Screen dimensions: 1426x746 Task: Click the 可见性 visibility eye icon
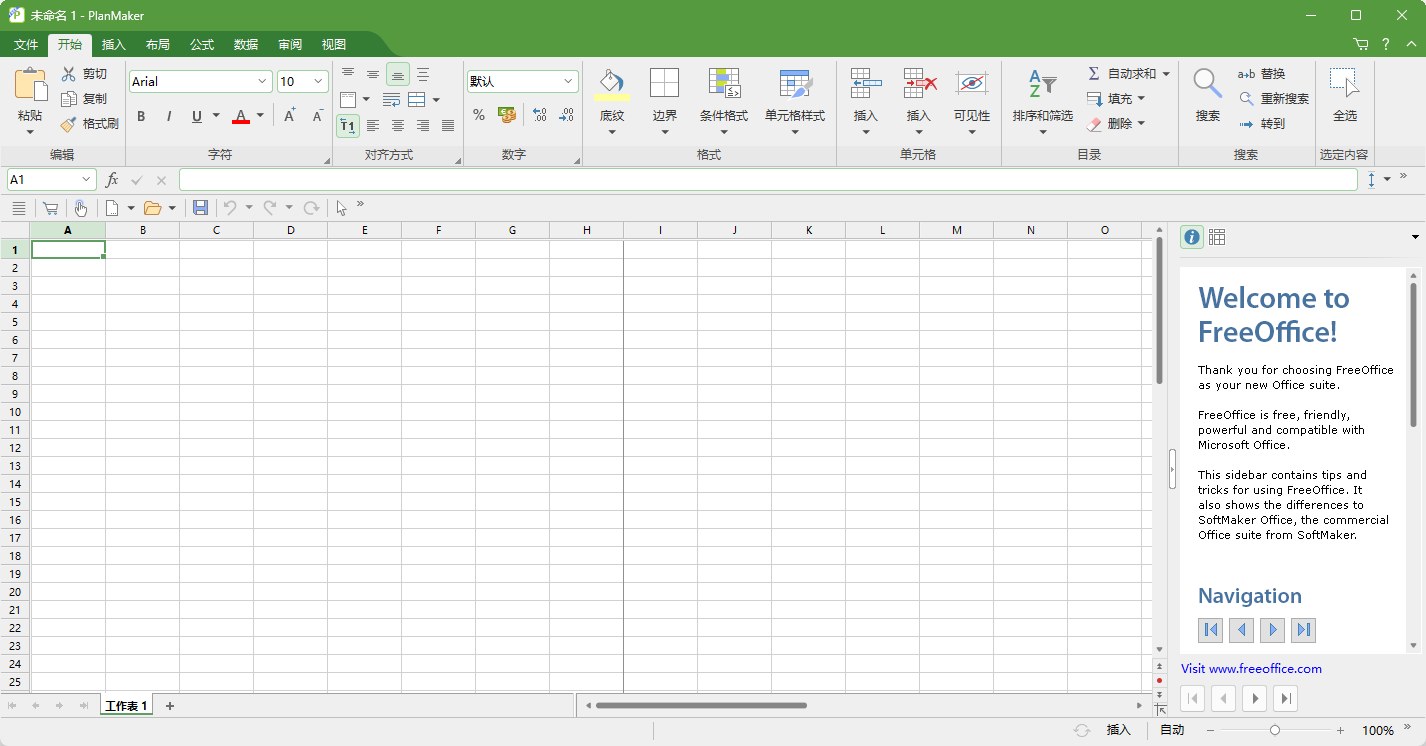click(971, 83)
